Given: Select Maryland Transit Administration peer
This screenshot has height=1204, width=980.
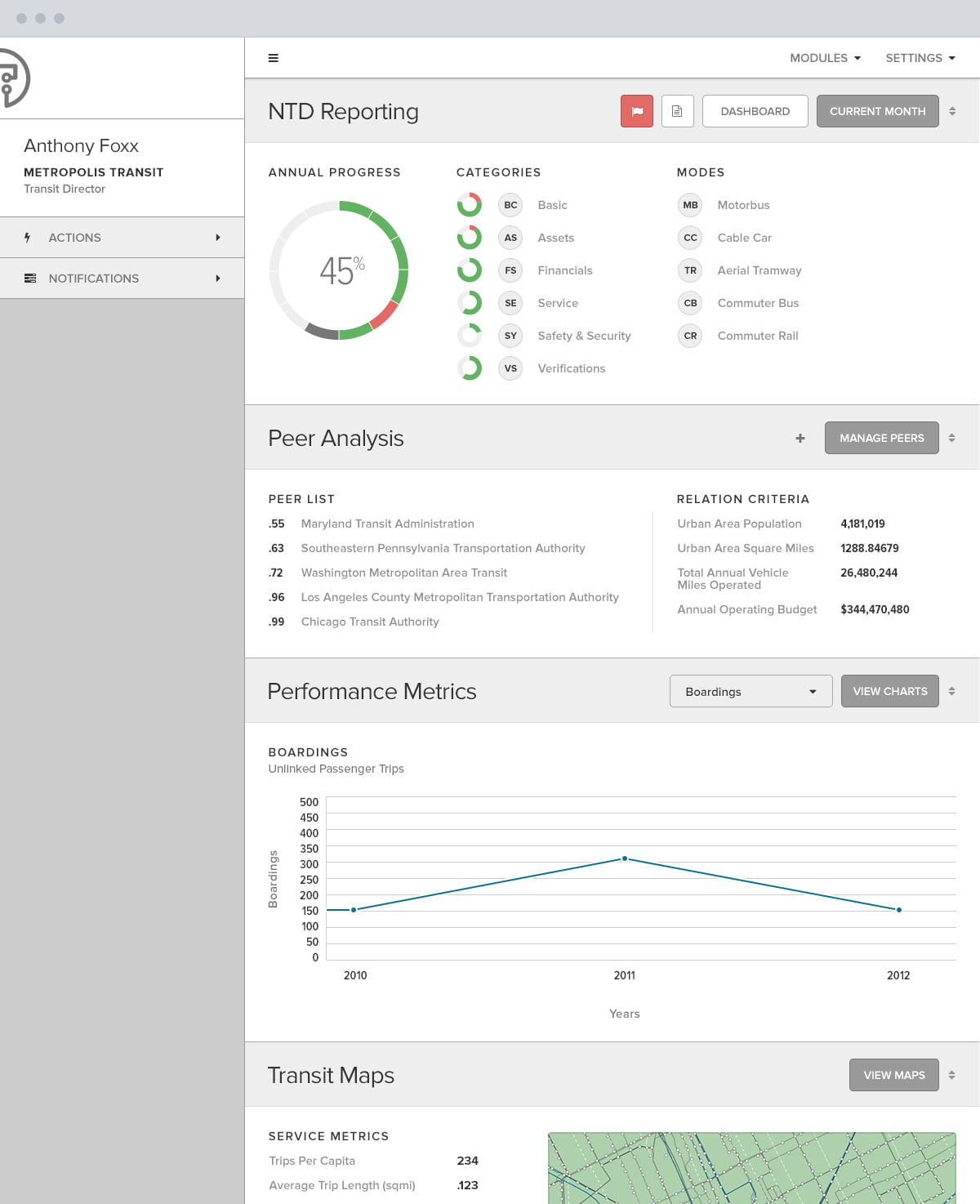Looking at the screenshot, I should click(x=388, y=524).
